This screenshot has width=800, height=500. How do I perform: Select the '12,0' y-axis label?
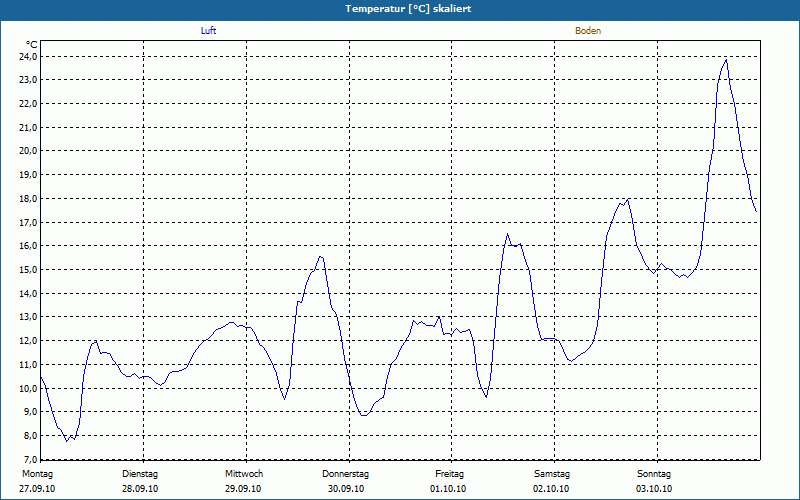tap(28, 340)
